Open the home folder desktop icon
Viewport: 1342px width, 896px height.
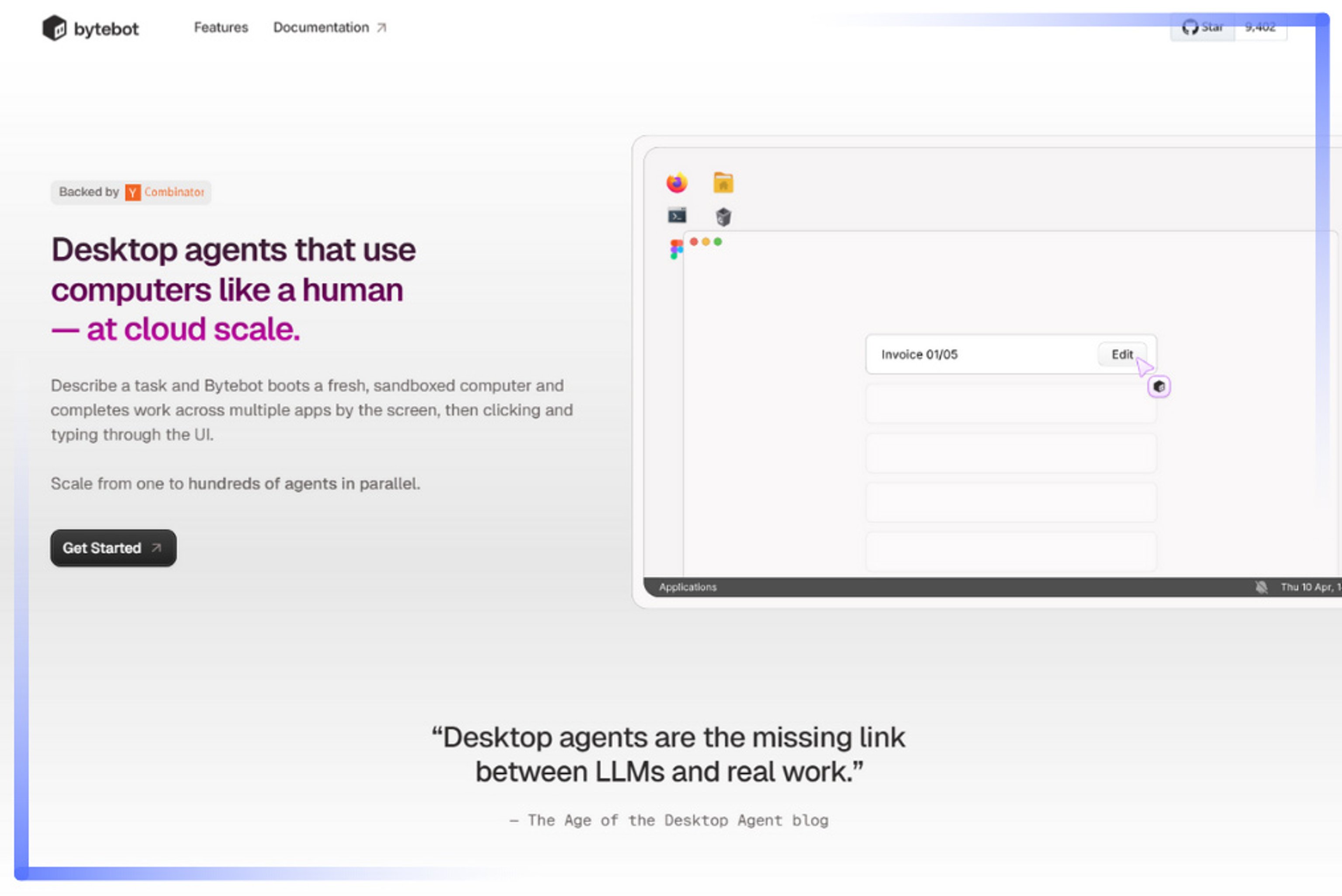click(x=723, y=183)
